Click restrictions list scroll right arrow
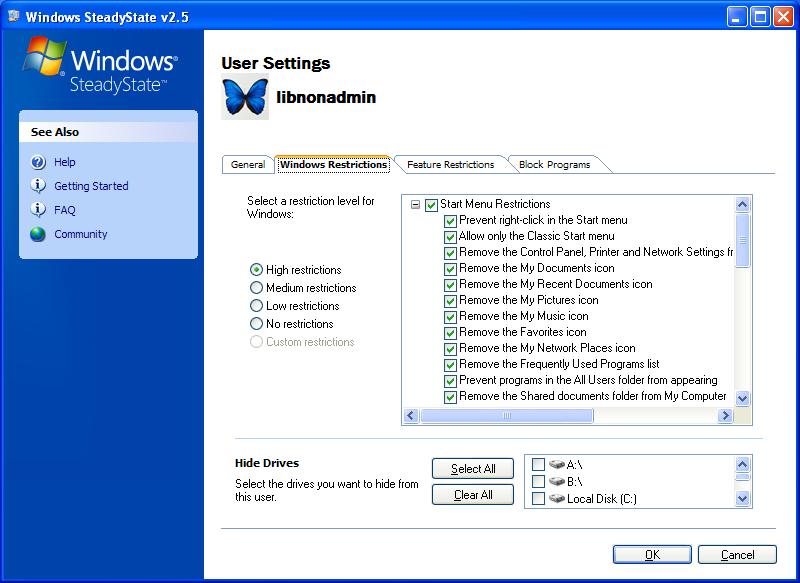The width and height of the screenshot is (800, 583). point(725,416)
